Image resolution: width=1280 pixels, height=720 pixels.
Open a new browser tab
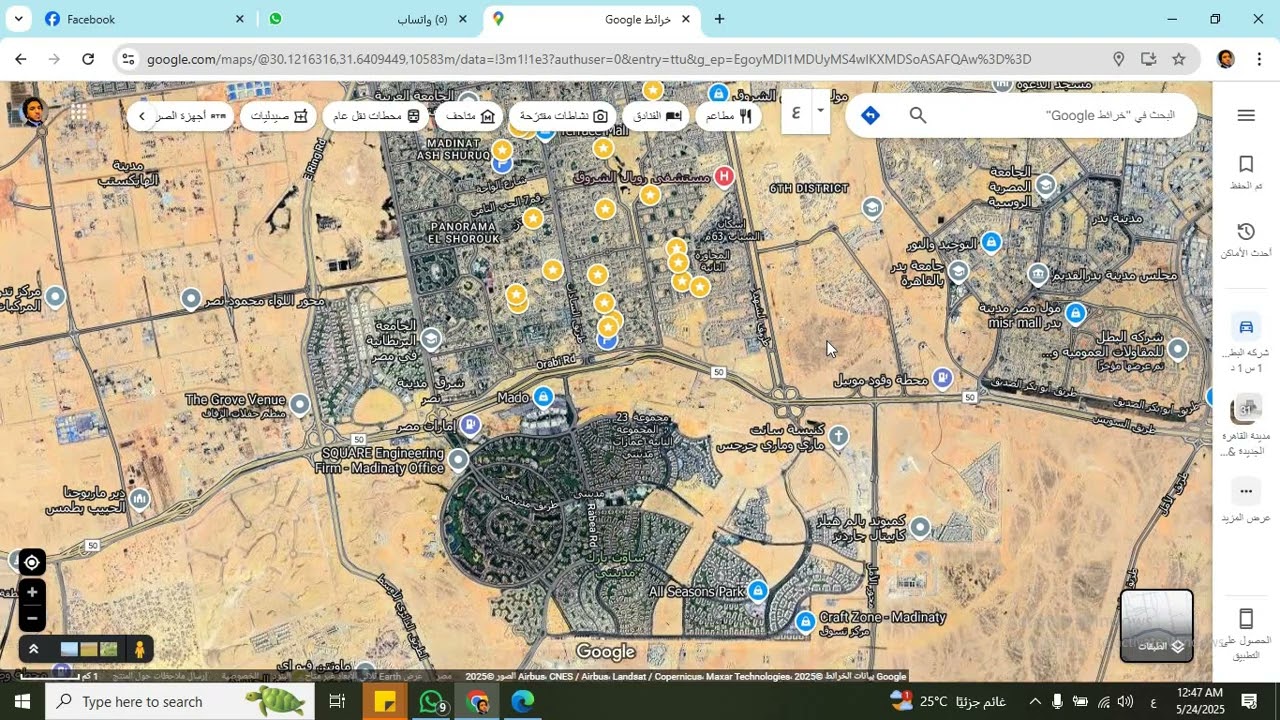coord(719,19)
